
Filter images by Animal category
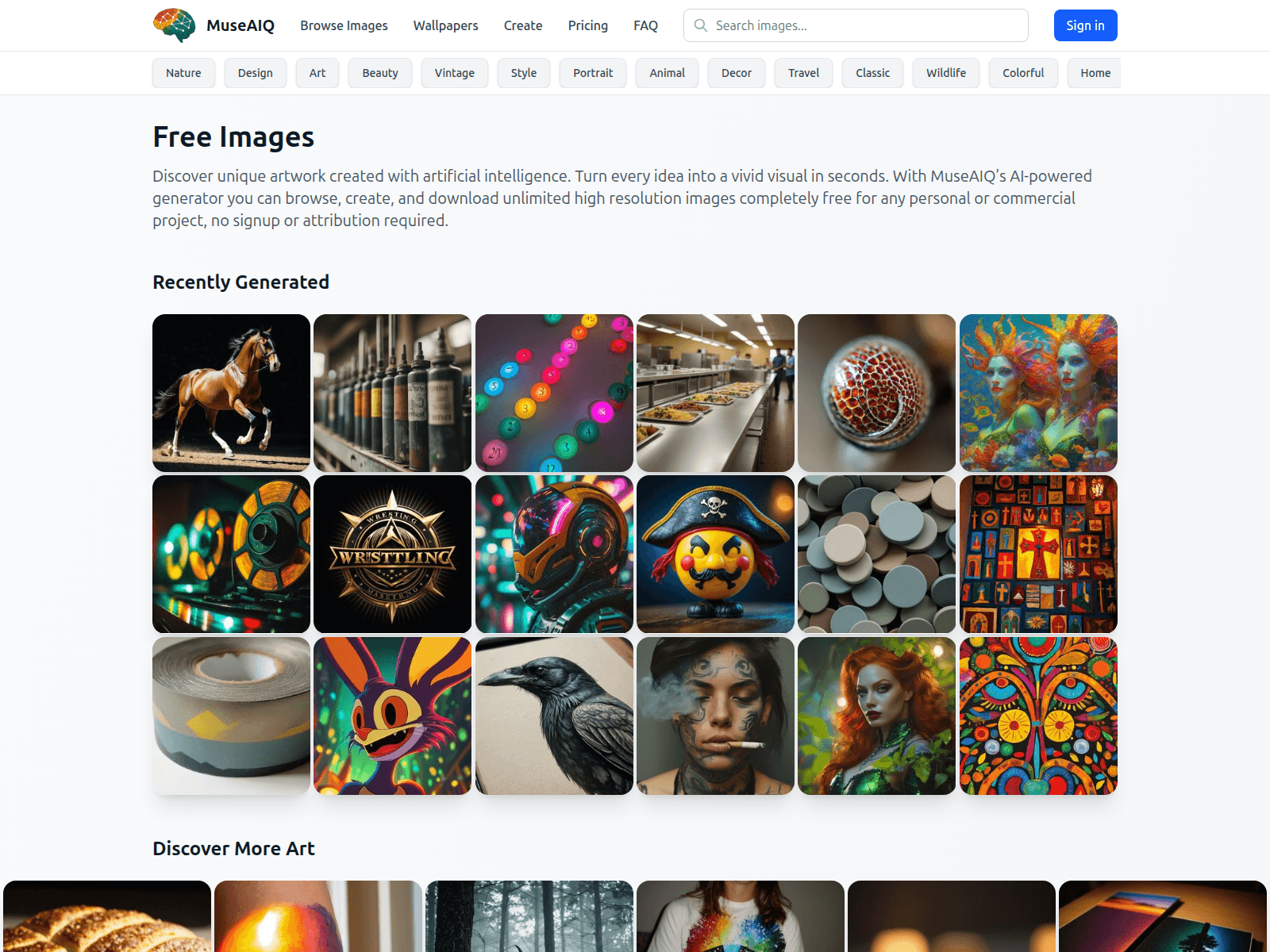(x=667, y=72)
